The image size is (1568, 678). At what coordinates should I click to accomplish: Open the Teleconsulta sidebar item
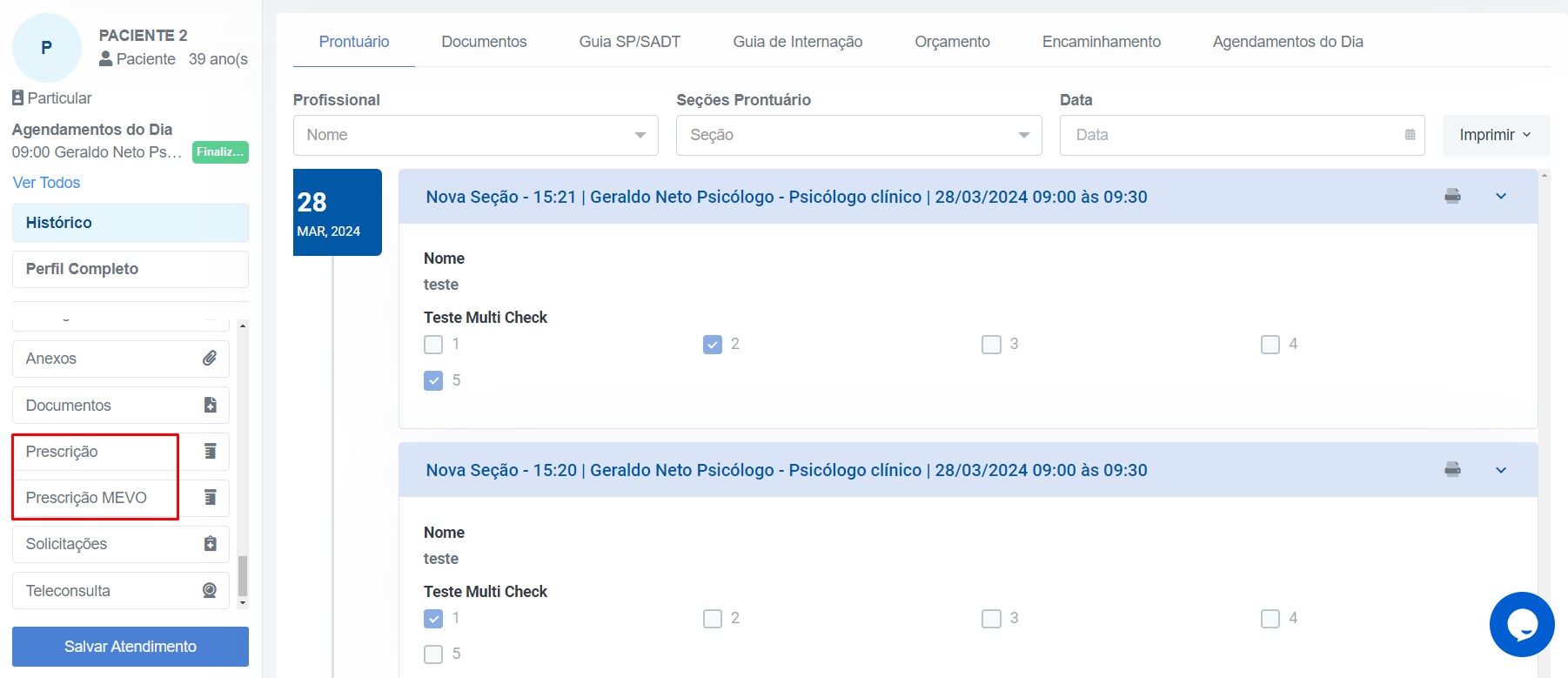pos(121,590)
